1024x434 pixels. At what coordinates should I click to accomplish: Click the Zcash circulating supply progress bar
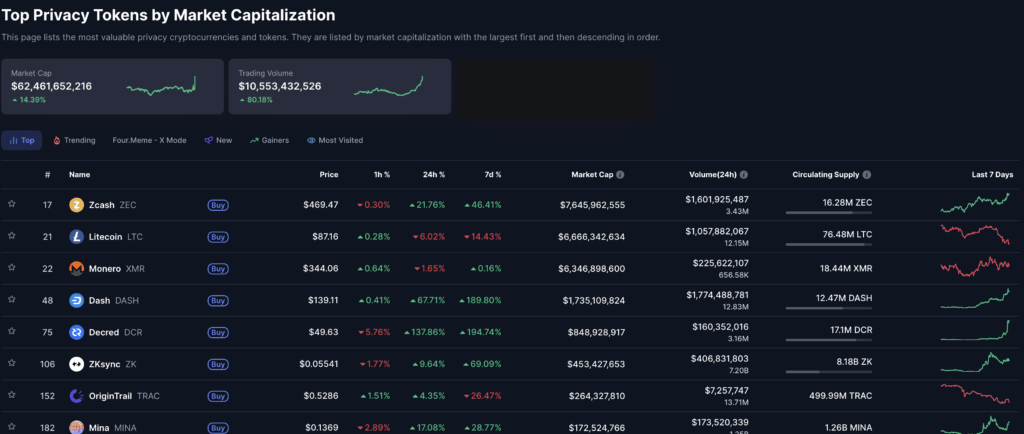(x=829, y=213)
